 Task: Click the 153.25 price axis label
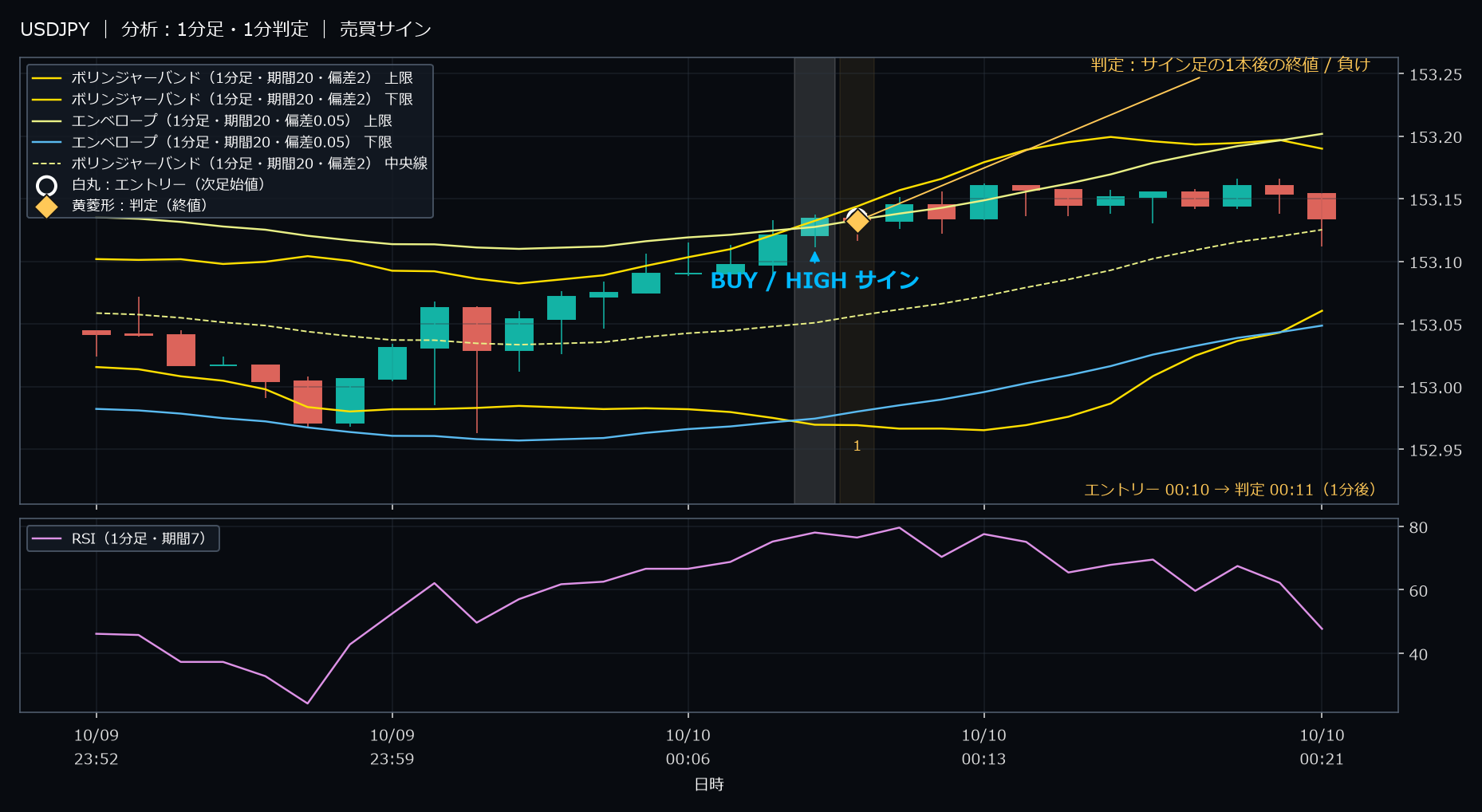pos(1436,75)
